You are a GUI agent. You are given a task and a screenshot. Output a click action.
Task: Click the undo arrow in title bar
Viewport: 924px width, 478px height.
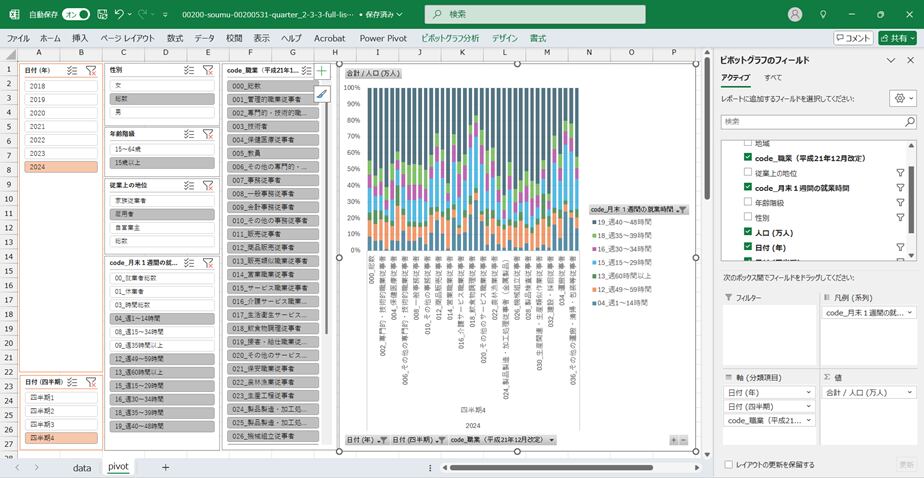click(120, 15)
